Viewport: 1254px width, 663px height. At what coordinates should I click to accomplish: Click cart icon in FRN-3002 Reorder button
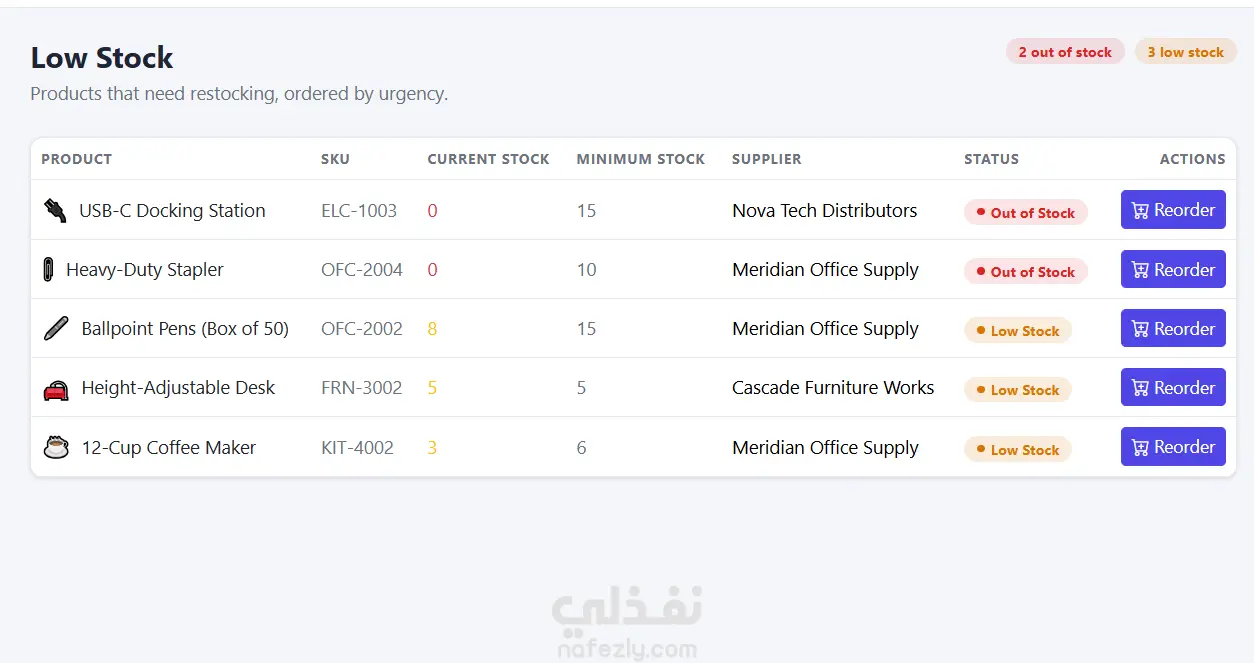1140,388
